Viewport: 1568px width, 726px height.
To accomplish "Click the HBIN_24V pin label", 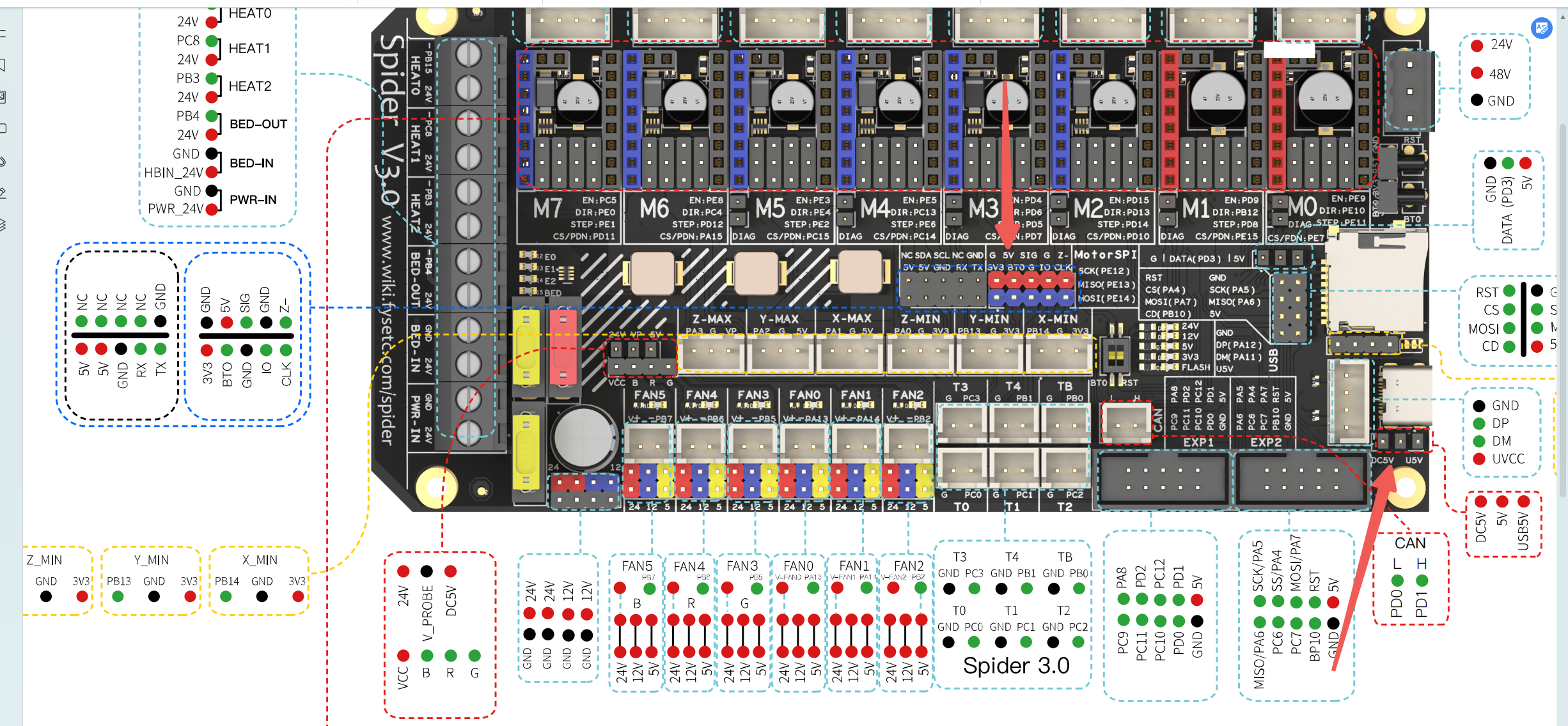I will tap(173, 173).
